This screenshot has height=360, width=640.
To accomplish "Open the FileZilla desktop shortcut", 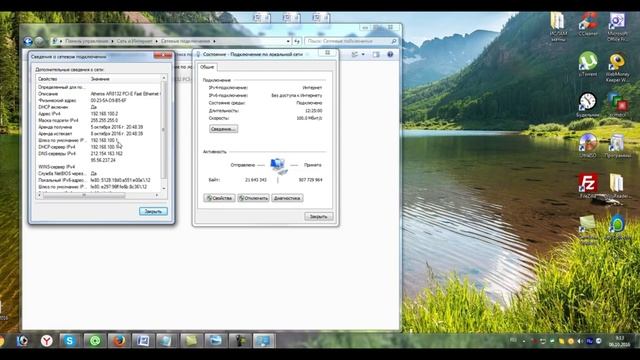I will coord(588,184).
